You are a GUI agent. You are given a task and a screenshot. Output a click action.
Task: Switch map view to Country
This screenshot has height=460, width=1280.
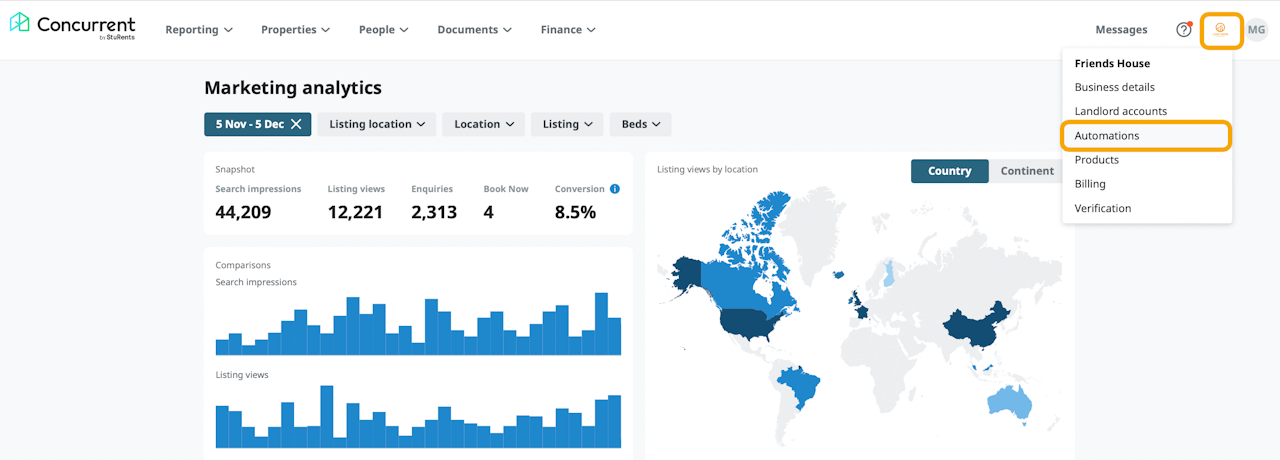tap(949, 171)
